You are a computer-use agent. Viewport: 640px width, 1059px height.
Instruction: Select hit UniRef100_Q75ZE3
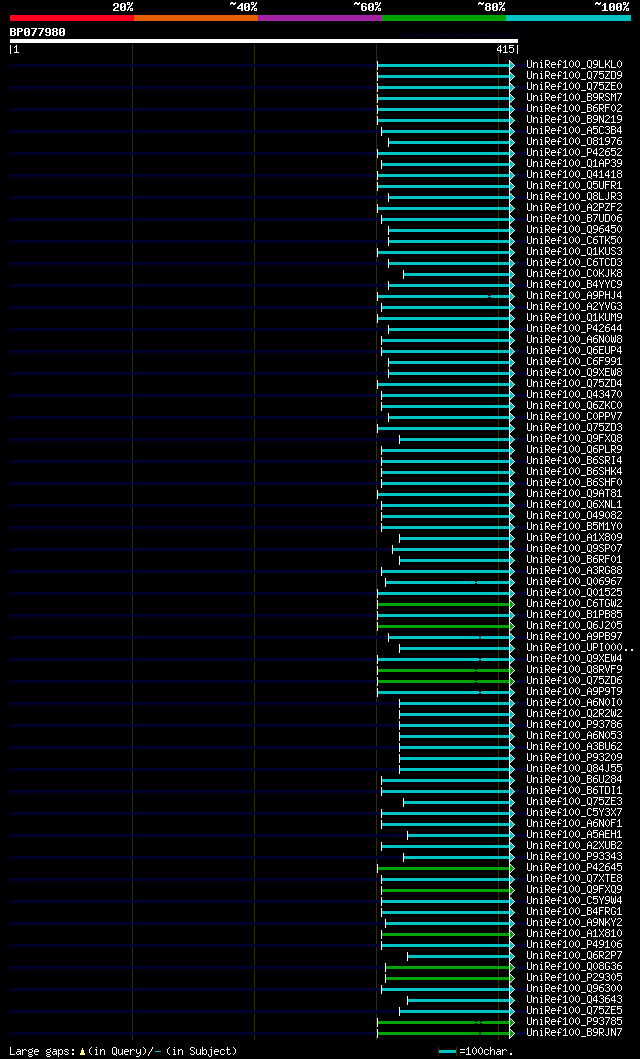click(x=575, y=802)
